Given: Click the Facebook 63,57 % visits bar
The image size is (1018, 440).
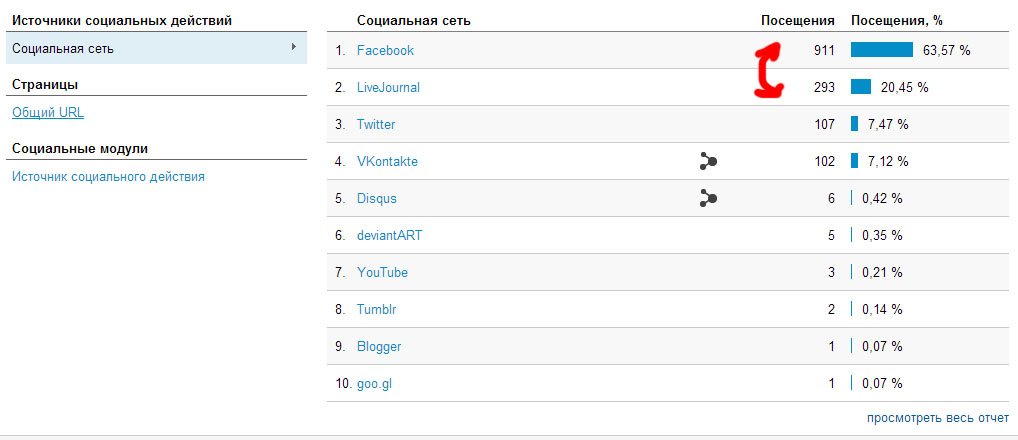Looking at the screenshot, I should coord(882,50).
